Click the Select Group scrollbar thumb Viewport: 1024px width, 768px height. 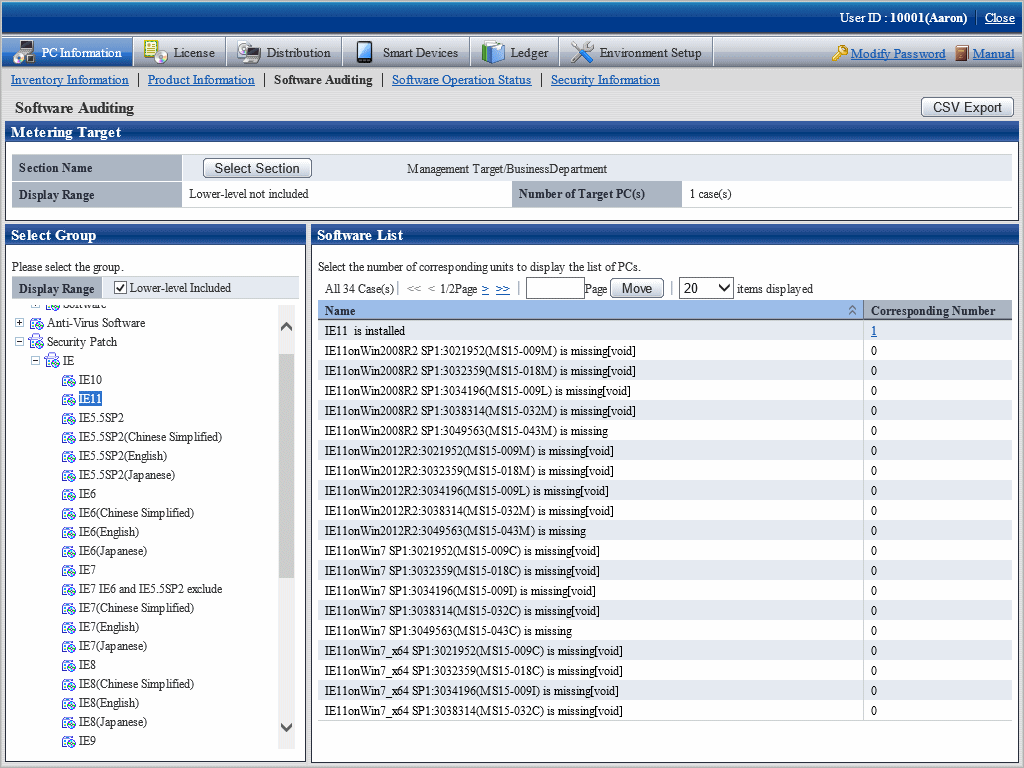coord(286,466)
